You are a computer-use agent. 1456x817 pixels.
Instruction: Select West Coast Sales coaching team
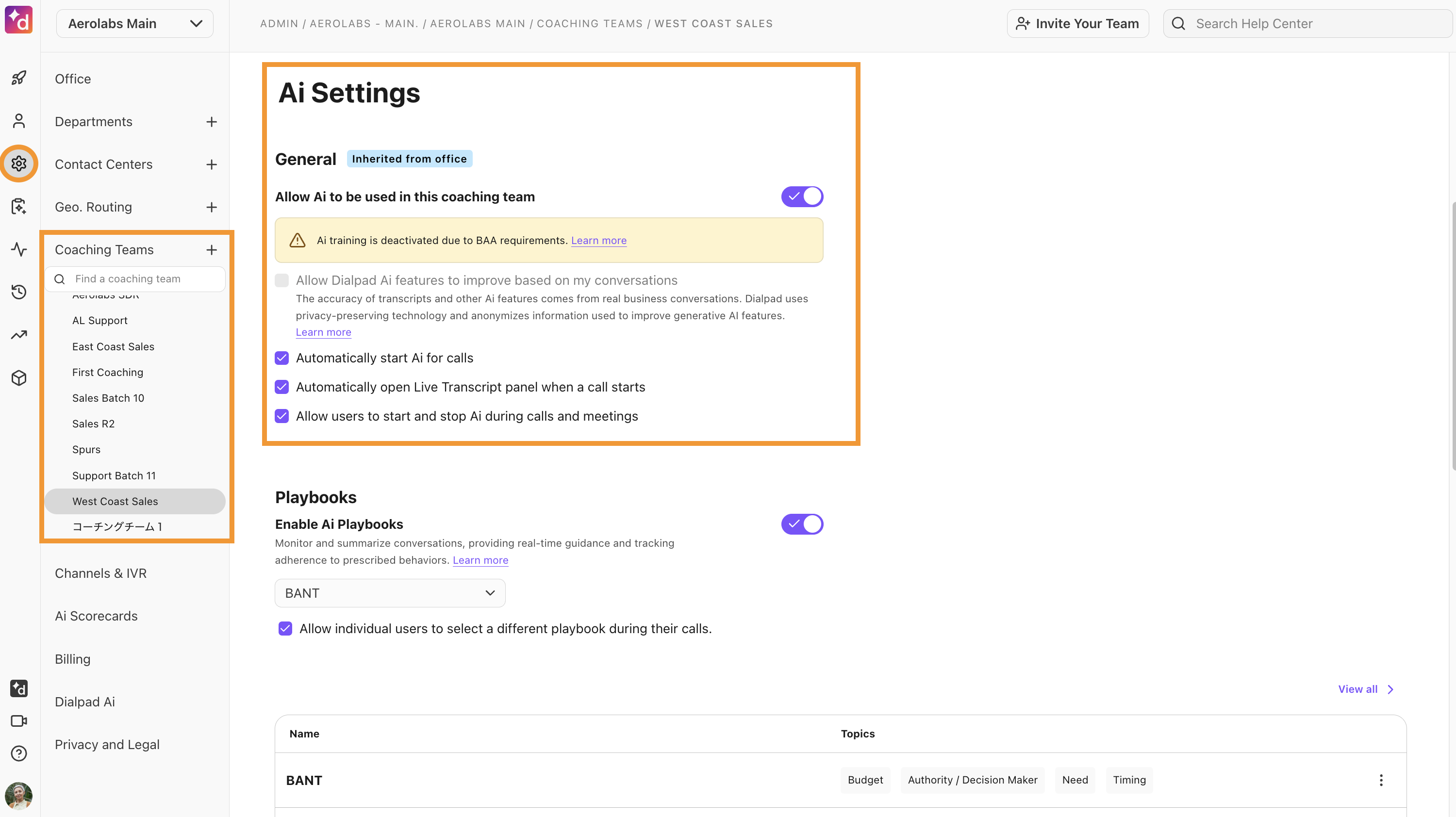(135, 502)
